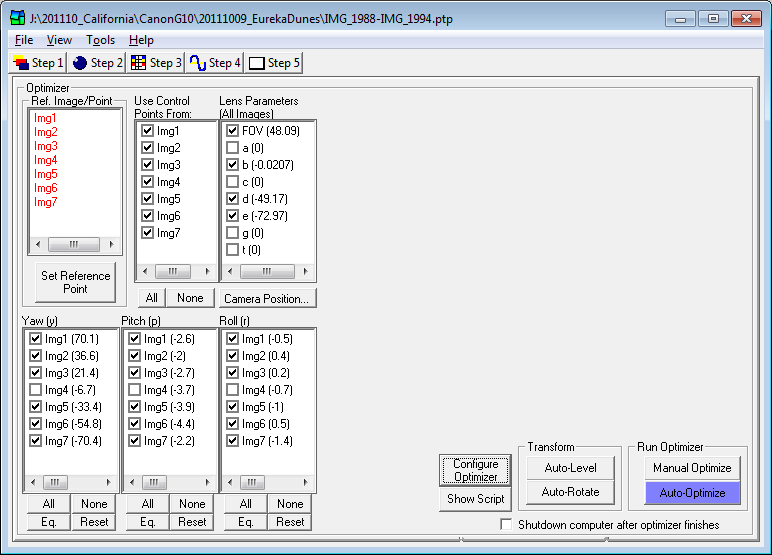Open the Step 3 tab
This screenshot has height=555, width=772.
(156, 63)
